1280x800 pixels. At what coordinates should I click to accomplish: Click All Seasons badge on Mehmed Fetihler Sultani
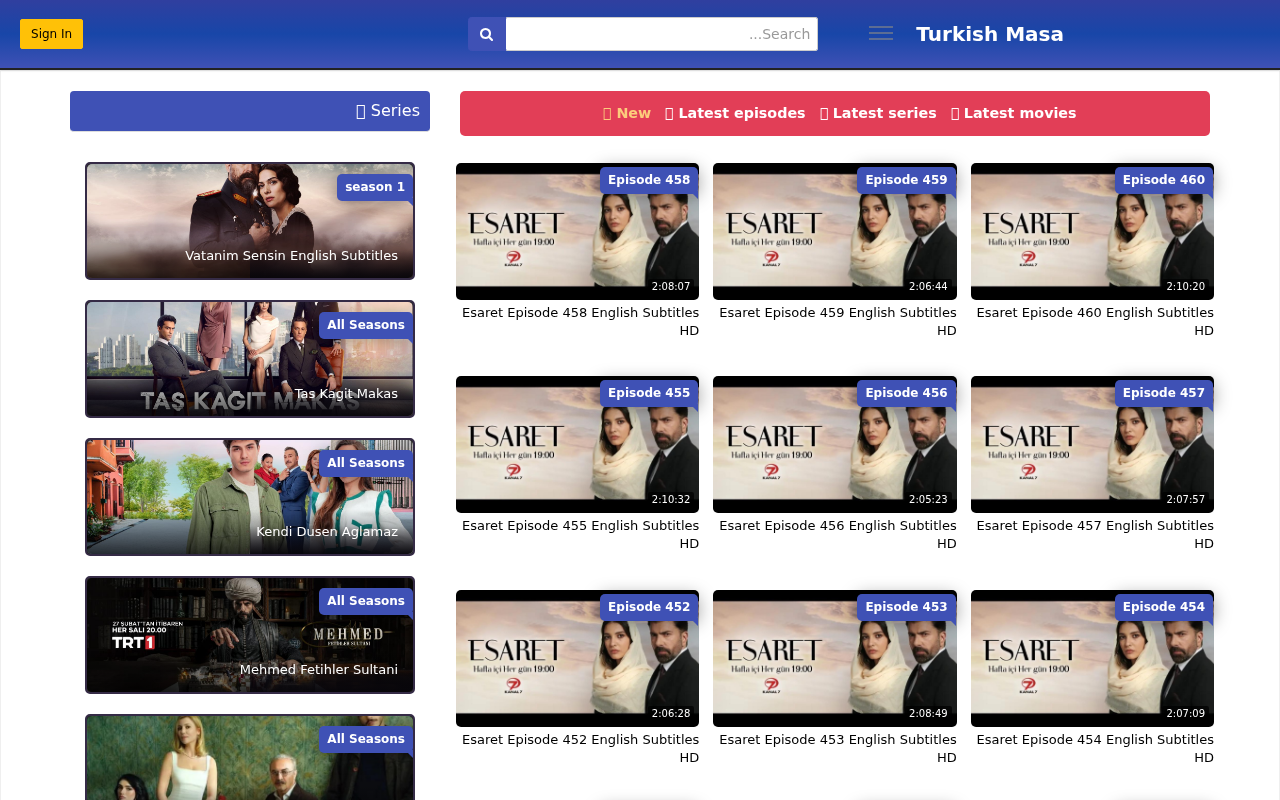click(x=366, y=601)
